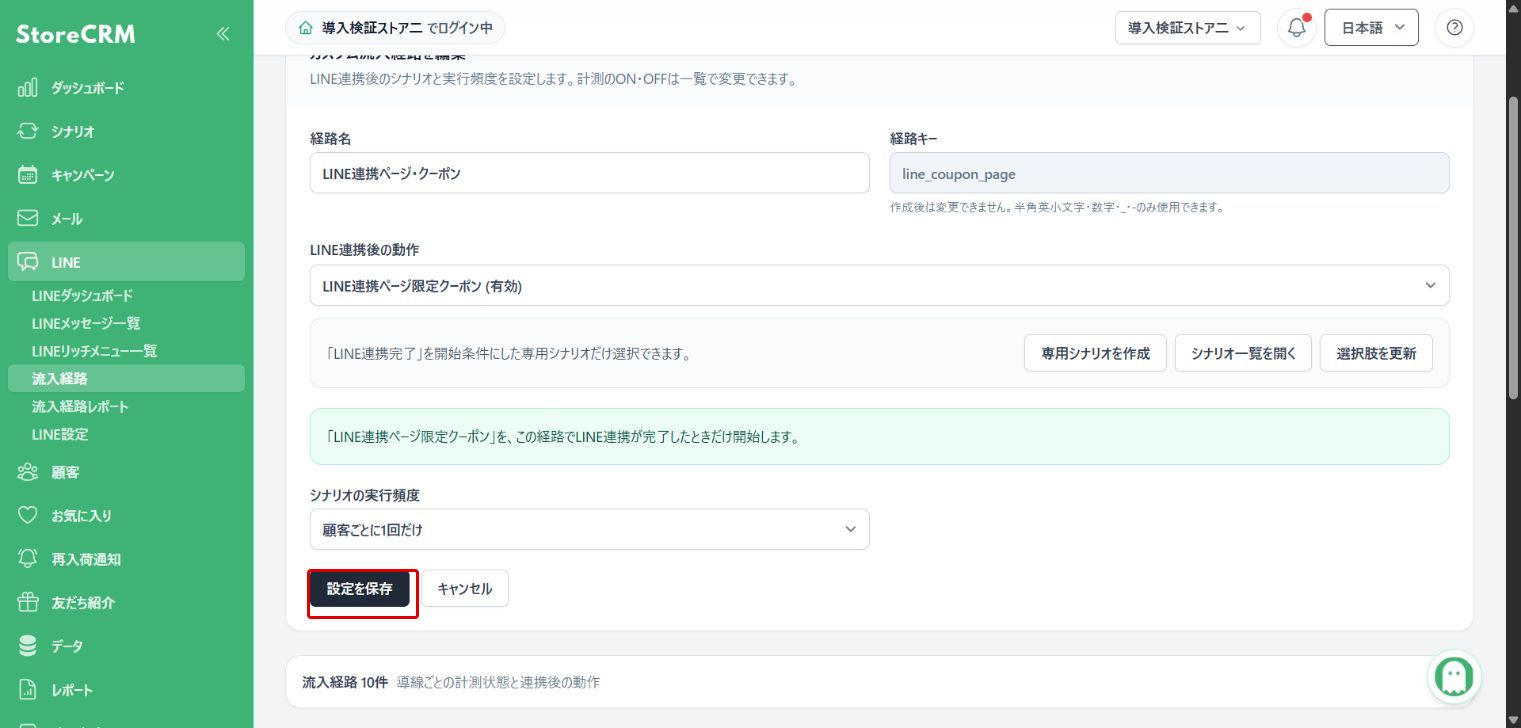Click the メール envelope icon
This screenshot has width=1521, height=728.
pyautogui.click(x=28, y=218)
